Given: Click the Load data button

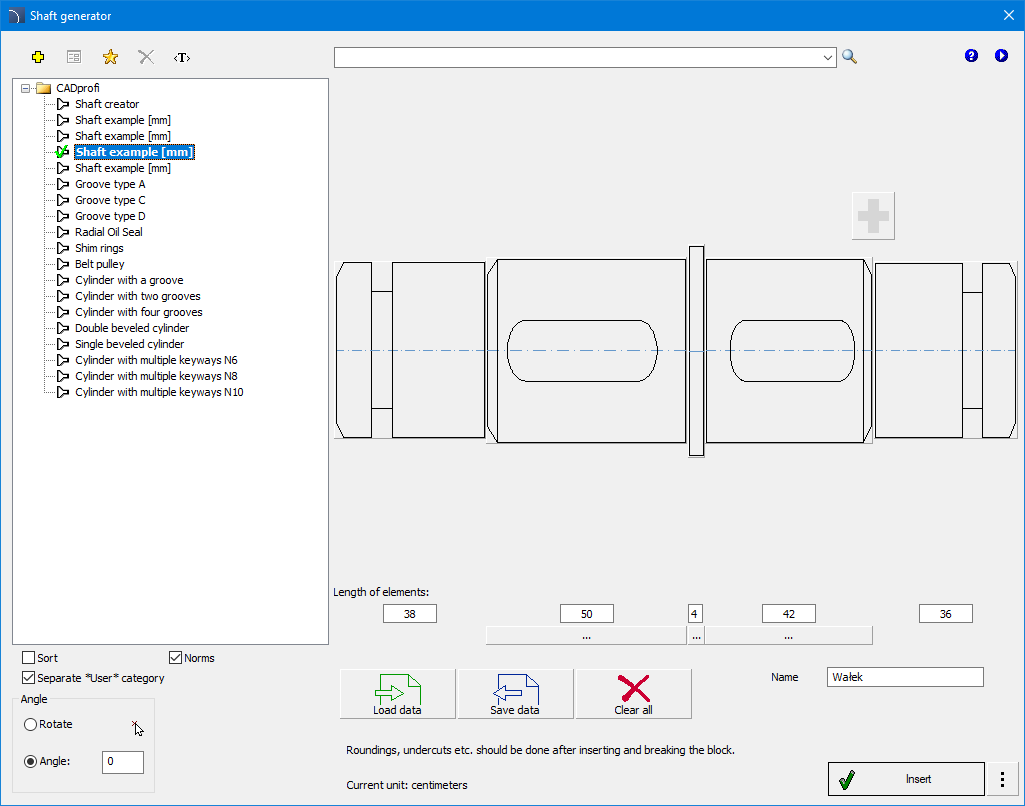Looking at the screenshot, I should (x=397, y=694).
